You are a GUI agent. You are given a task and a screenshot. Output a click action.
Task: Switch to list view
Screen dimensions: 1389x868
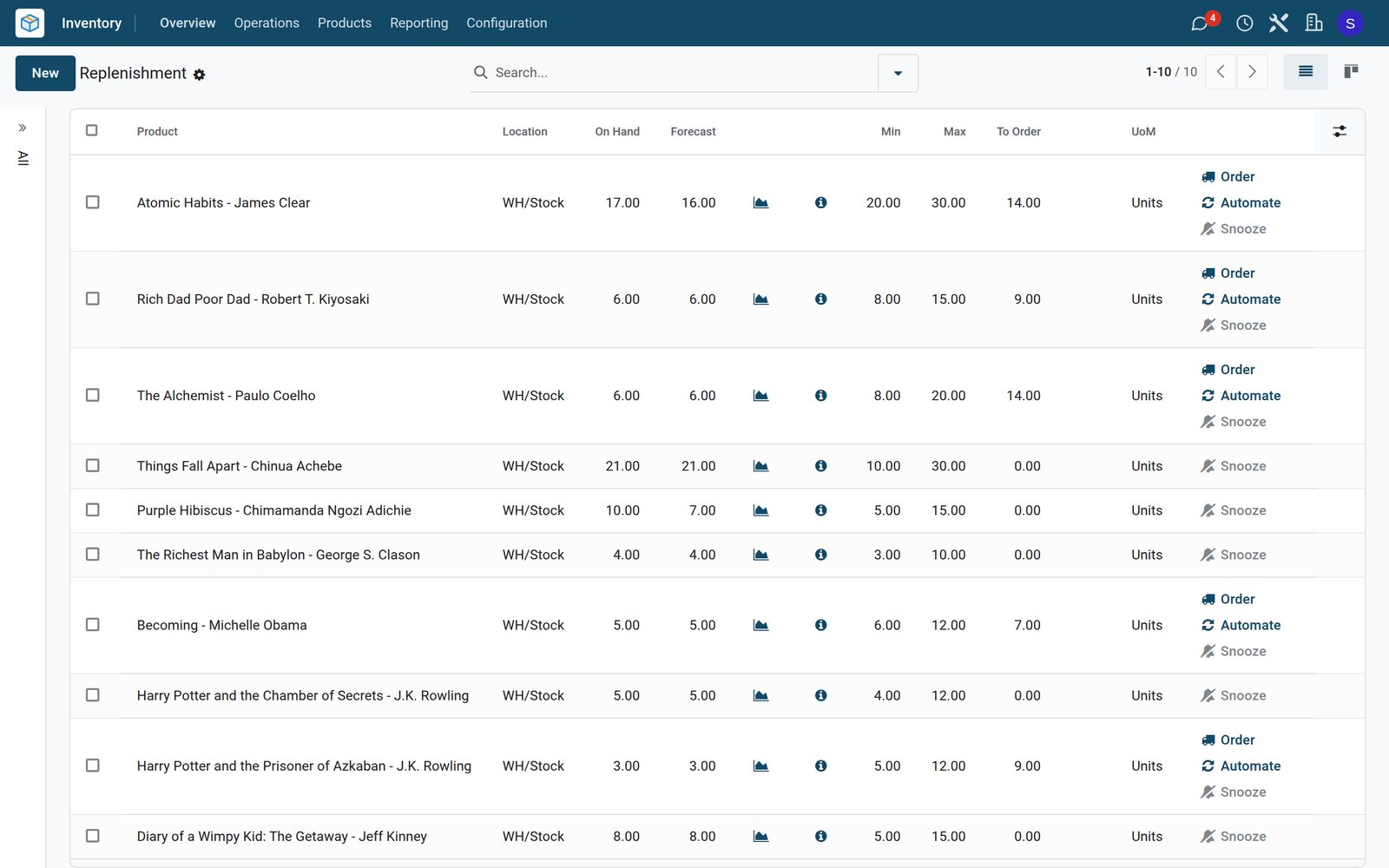(x=1306, y=72)
